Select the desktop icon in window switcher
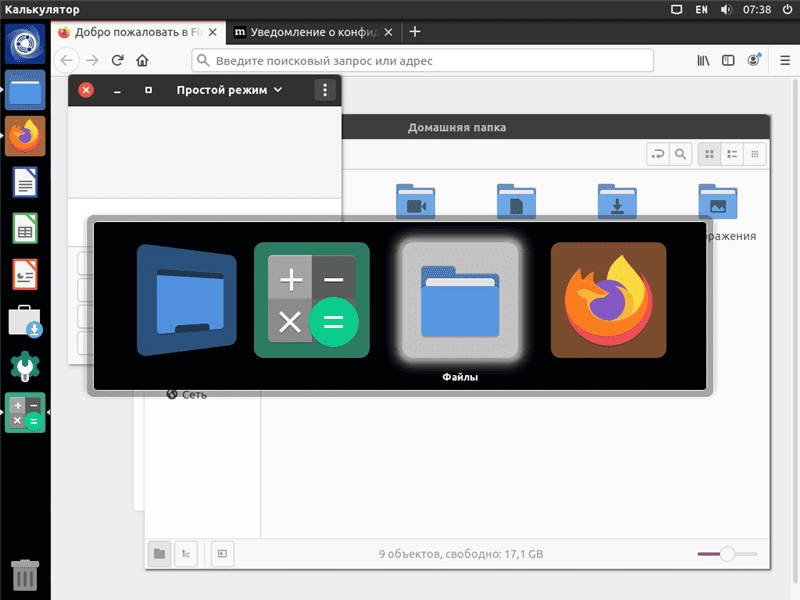This screenshot has height=600, width=800. 187,300
